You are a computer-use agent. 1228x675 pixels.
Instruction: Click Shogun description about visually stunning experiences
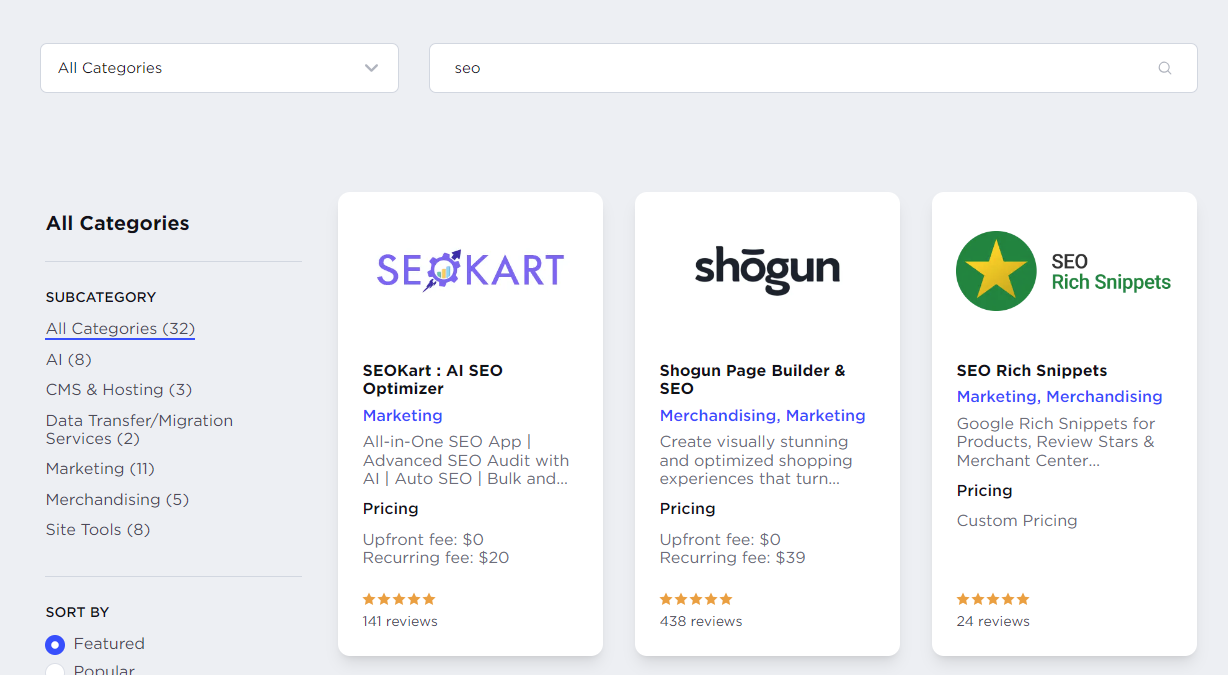(x=756, y=460)
